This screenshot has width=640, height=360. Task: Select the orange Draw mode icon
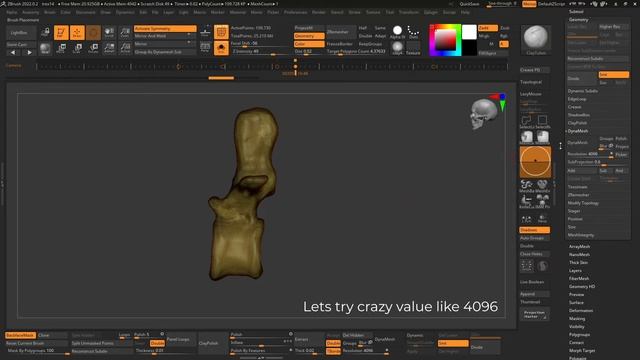77,33
